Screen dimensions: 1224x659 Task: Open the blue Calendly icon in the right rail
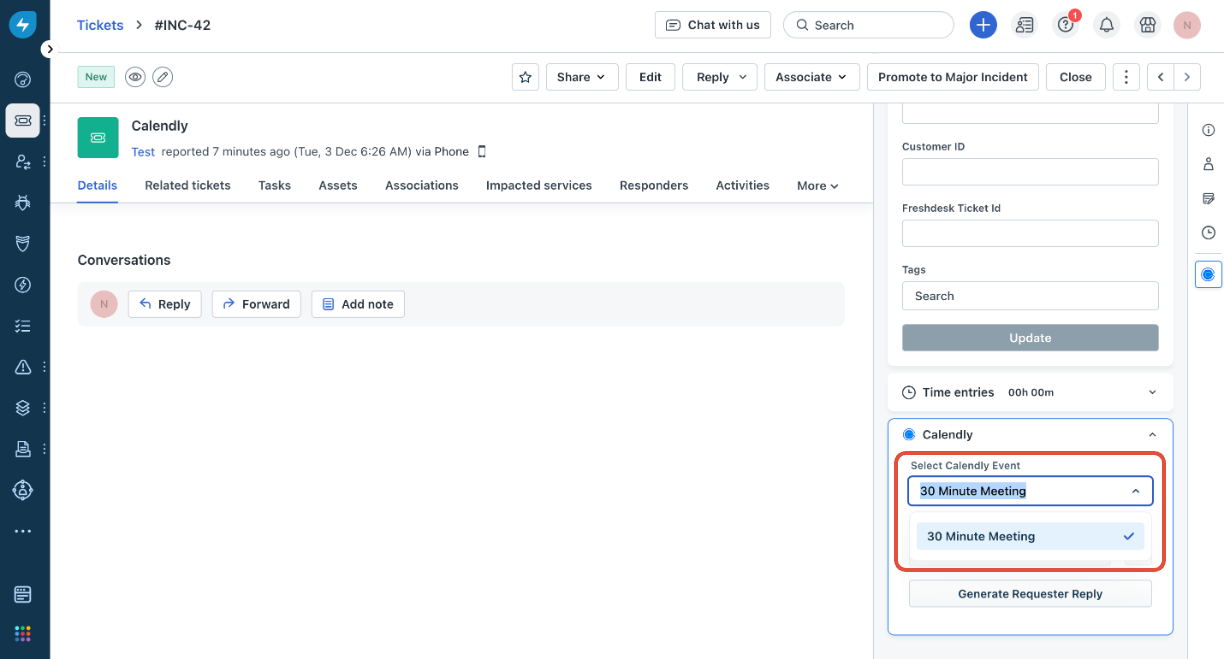(1208, 274)
